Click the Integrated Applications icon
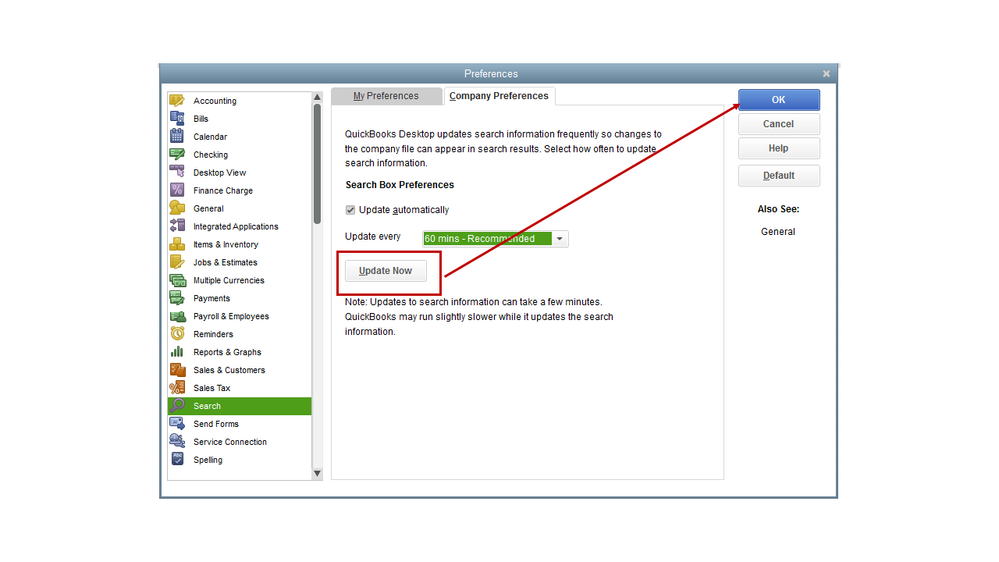999x562 pixels. (177, 226)
